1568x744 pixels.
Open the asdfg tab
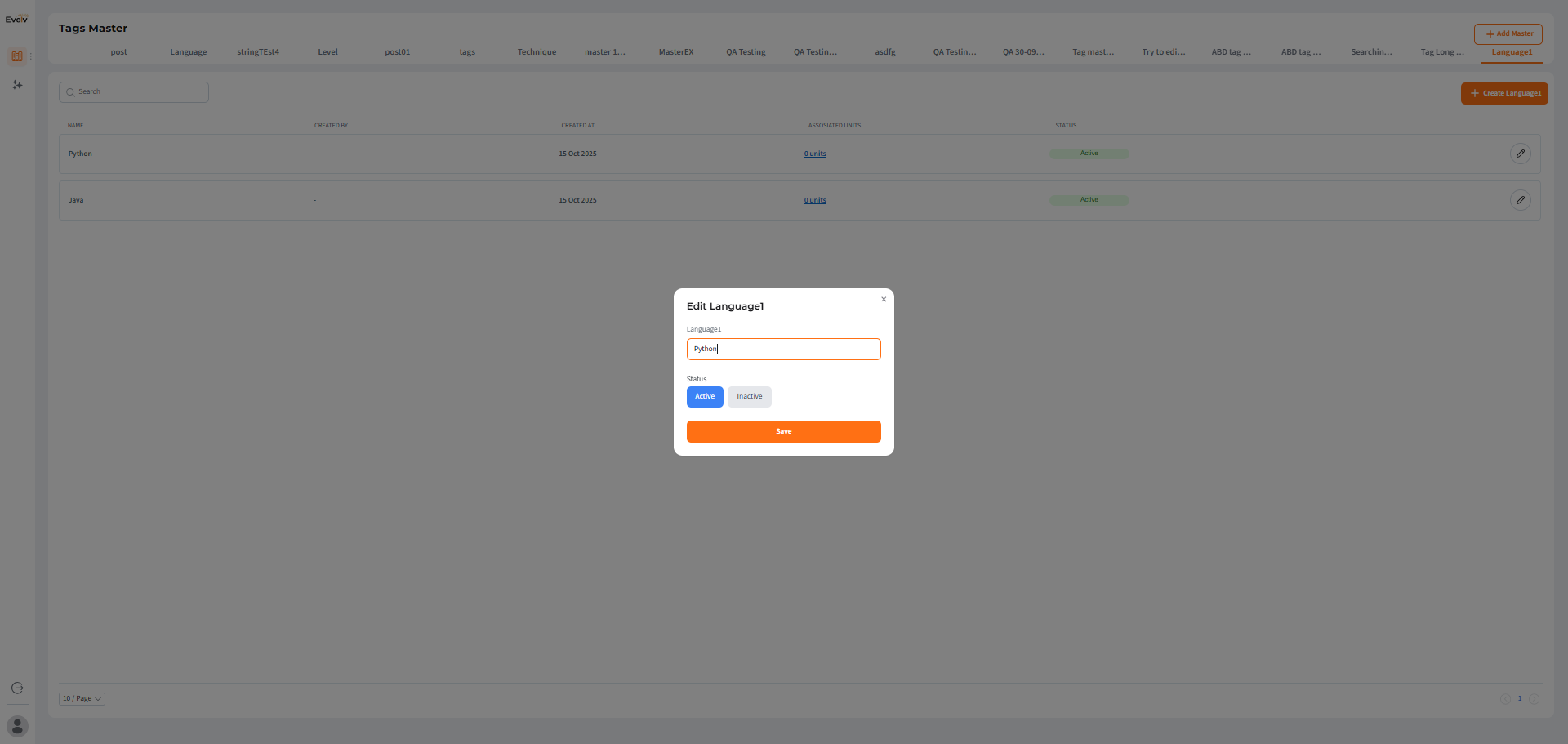point(885,52)
